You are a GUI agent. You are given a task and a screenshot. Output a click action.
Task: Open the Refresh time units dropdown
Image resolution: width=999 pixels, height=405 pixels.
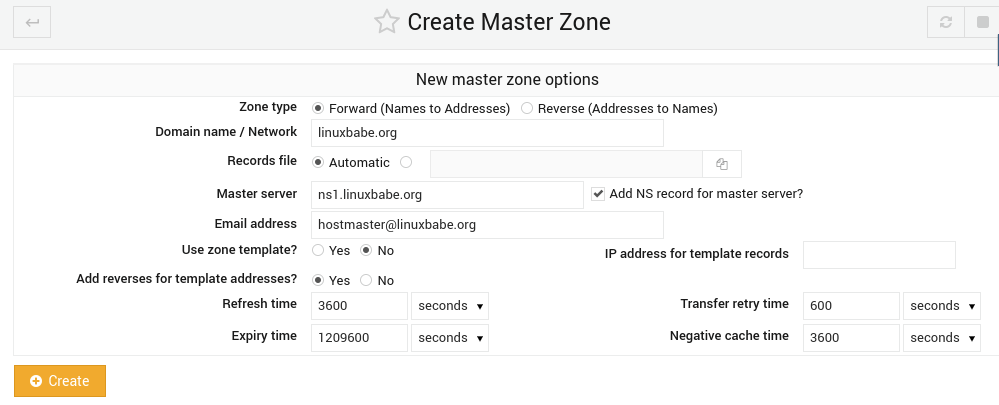click(x=451, y=306)
